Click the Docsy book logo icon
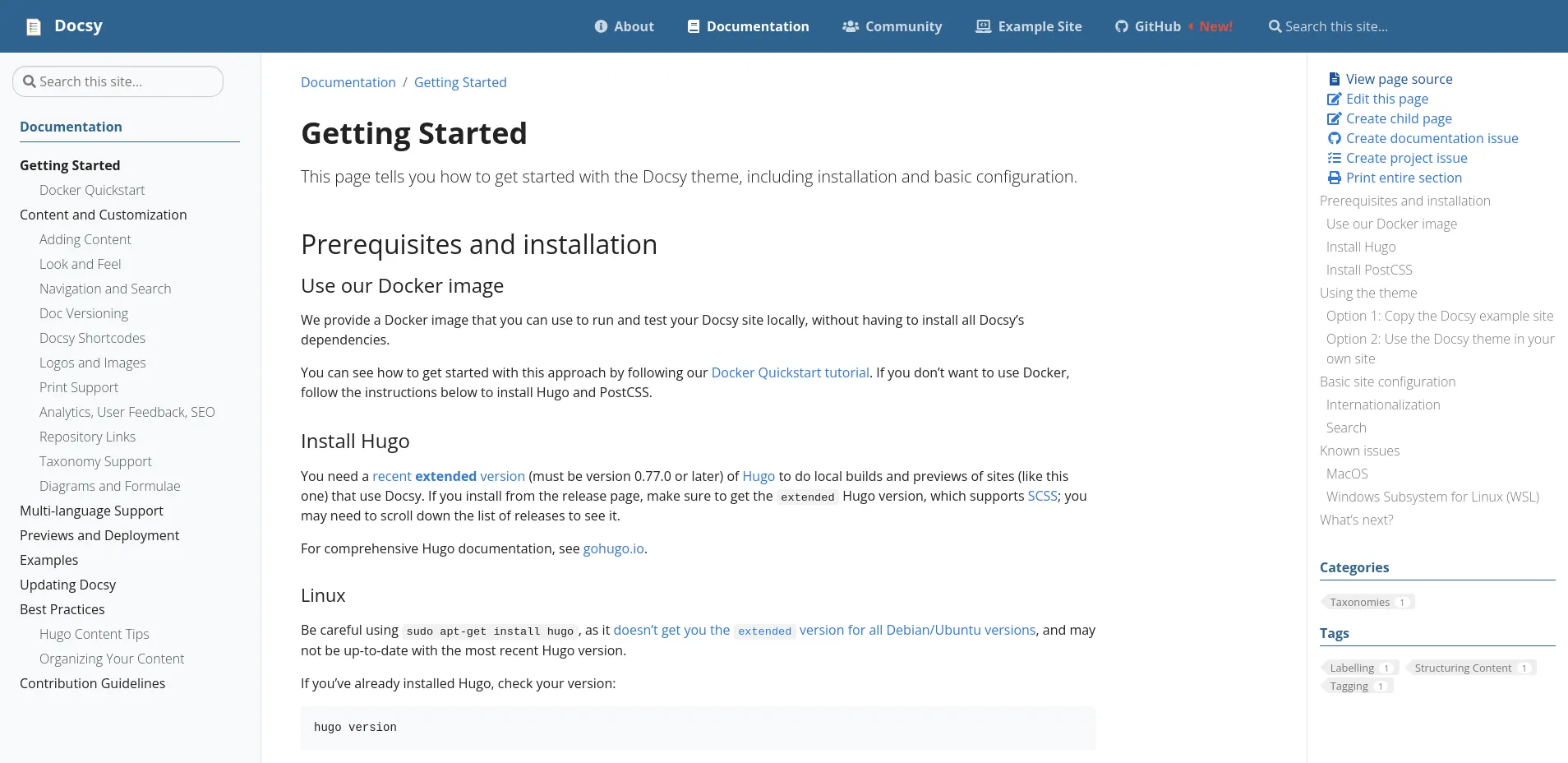 tap(33, 25)
